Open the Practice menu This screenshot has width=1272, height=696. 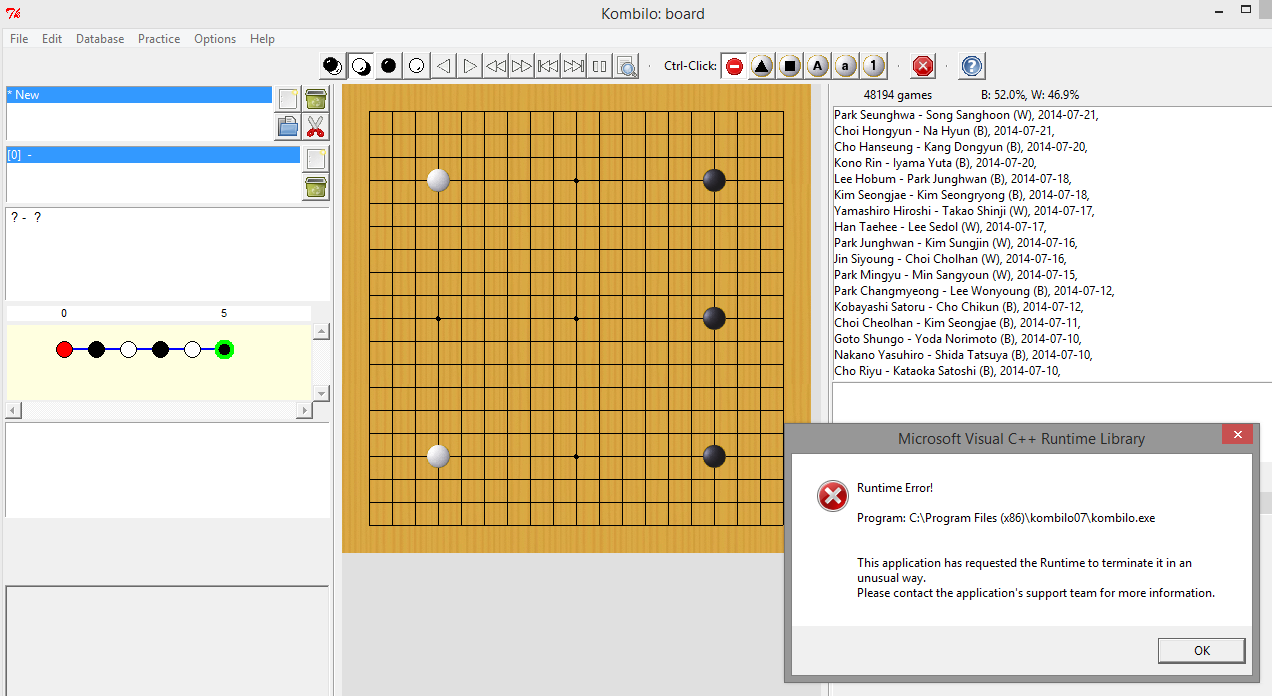point(159,39)
